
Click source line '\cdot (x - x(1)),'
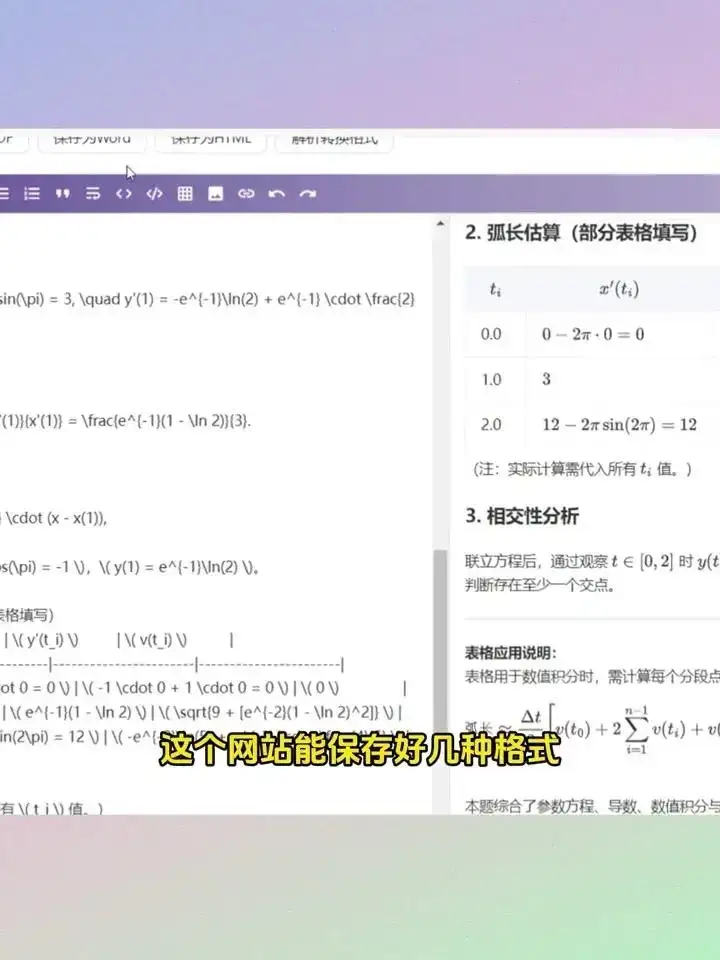pyautogui.click(x=54, y=519)
